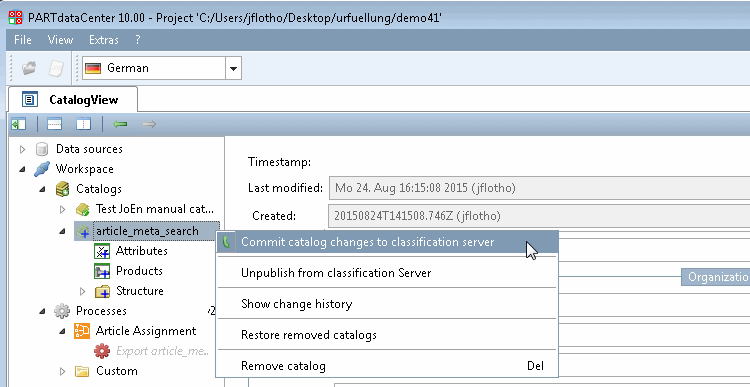
Task: Select the Processes tree item
Action: tap(101, 311)
